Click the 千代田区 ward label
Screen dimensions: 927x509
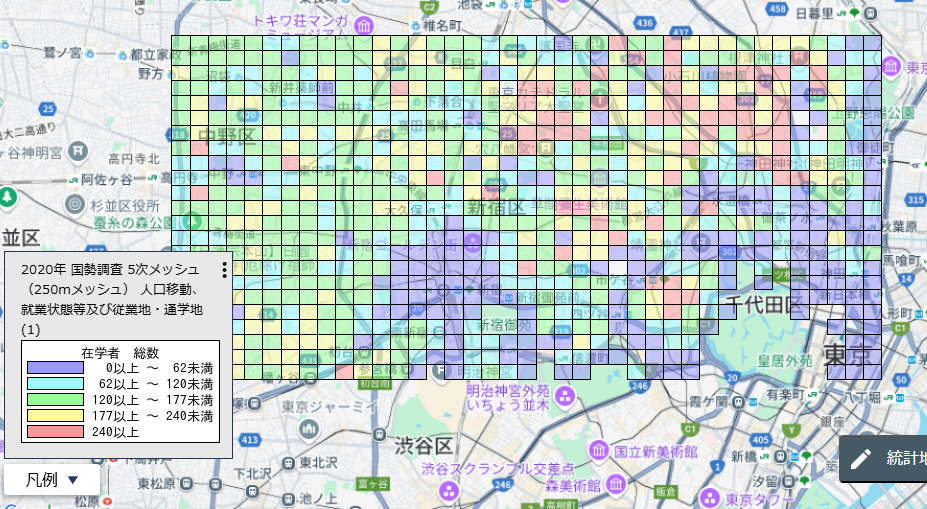click(764, 304)
